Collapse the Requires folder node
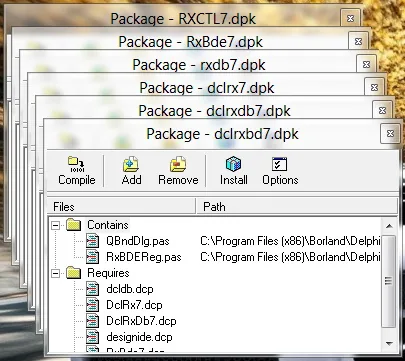This screenshot has height=361, width=405. click(56, 273)
